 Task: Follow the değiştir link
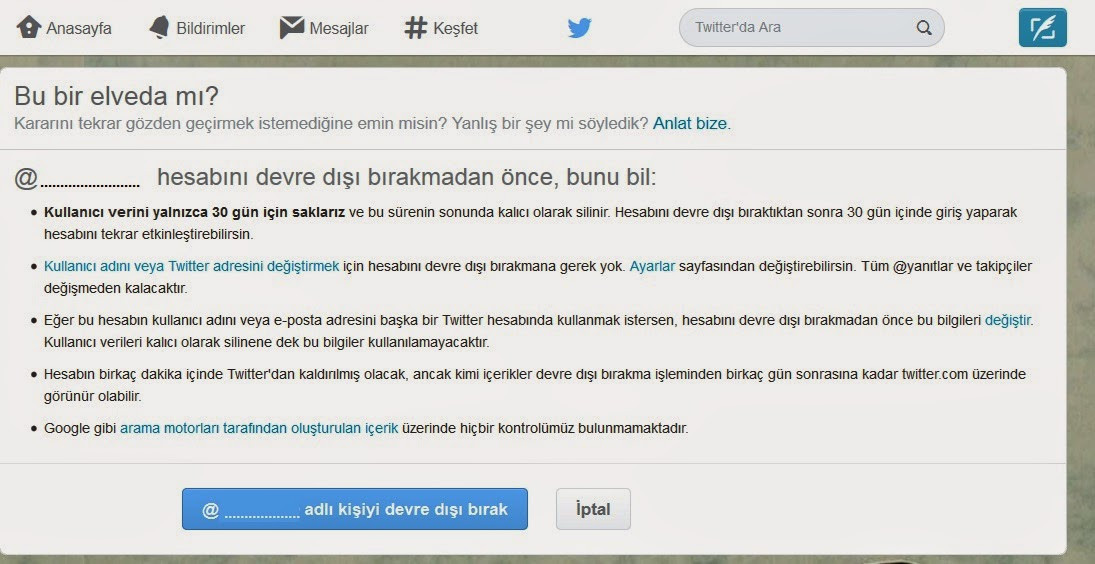tap(1008, 320)
